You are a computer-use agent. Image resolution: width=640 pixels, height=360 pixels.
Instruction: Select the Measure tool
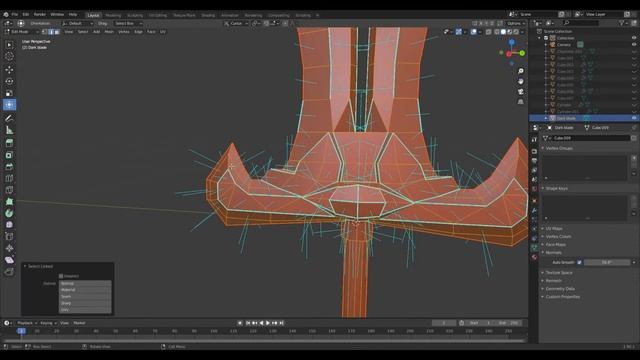pos(9,130)
